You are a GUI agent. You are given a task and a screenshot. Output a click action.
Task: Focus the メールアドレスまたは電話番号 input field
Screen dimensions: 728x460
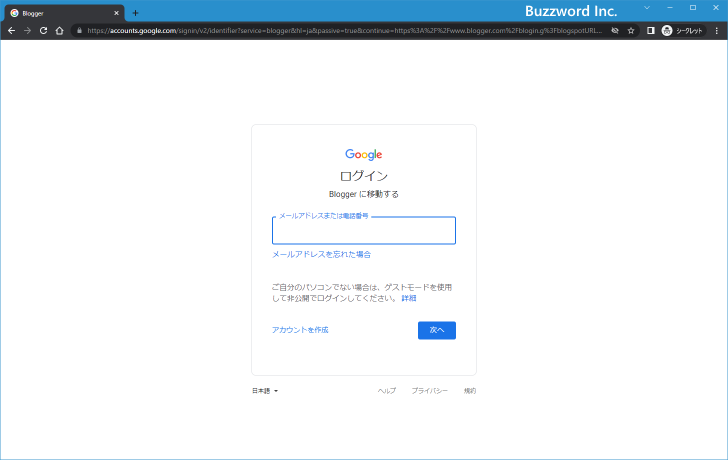(x=364, y=230)
